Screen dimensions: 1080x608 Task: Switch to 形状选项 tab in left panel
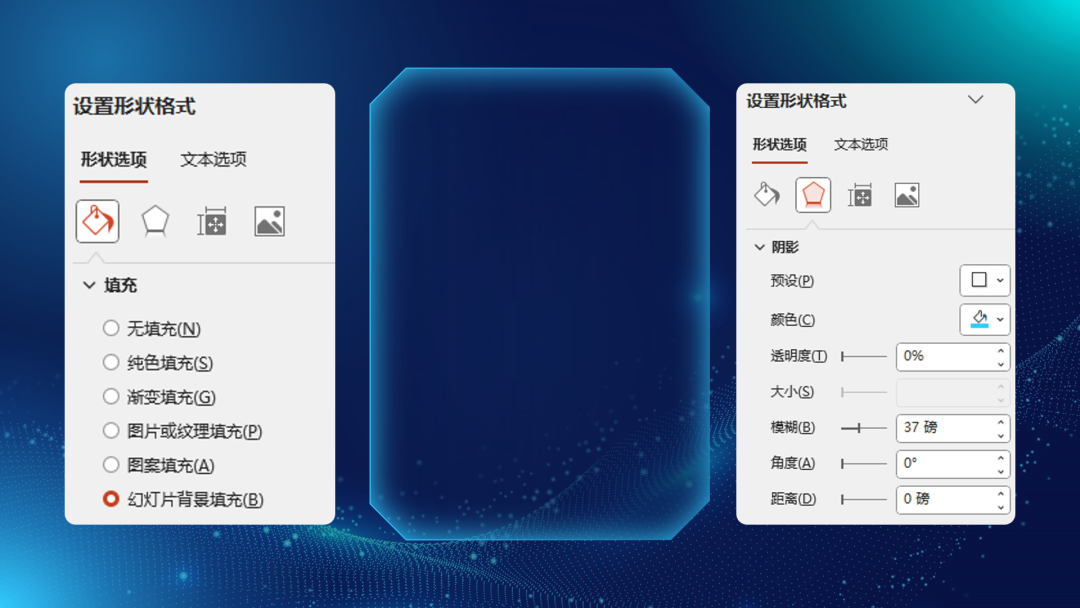114,160
